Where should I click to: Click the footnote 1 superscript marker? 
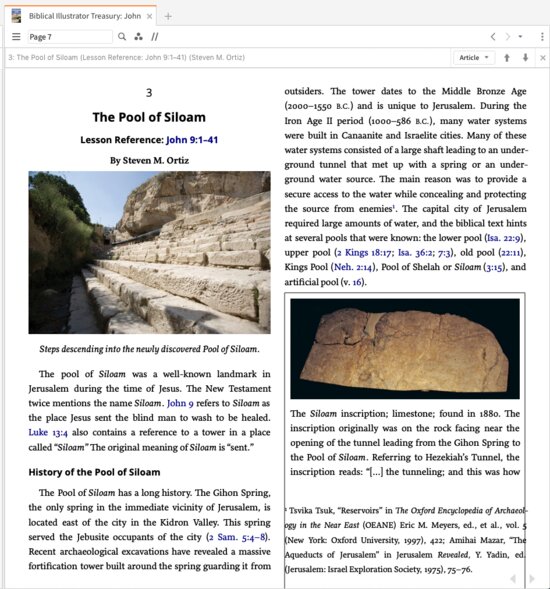click(394, 206)
